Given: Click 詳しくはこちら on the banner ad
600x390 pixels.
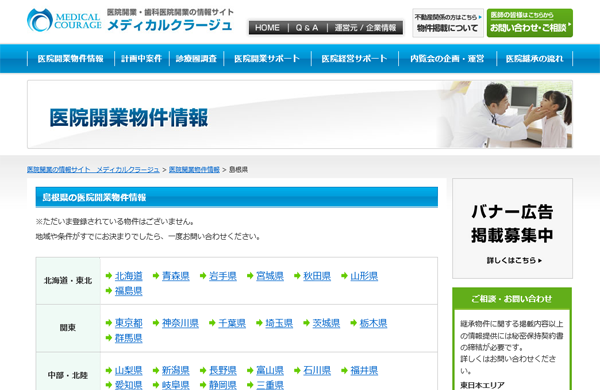Looking at the screenshot, I should point(514,260).
